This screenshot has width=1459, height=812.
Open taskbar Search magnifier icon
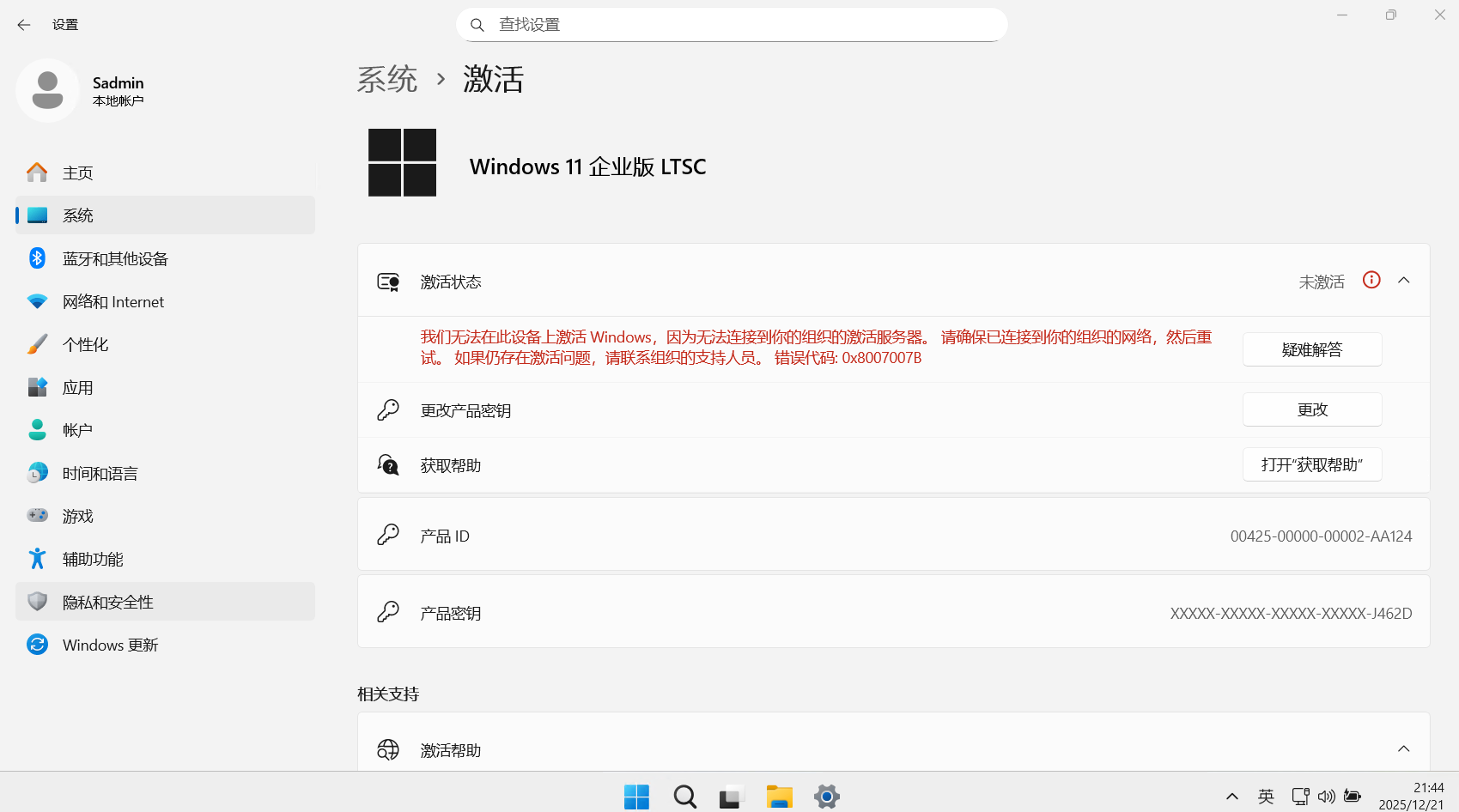(684, 797)
